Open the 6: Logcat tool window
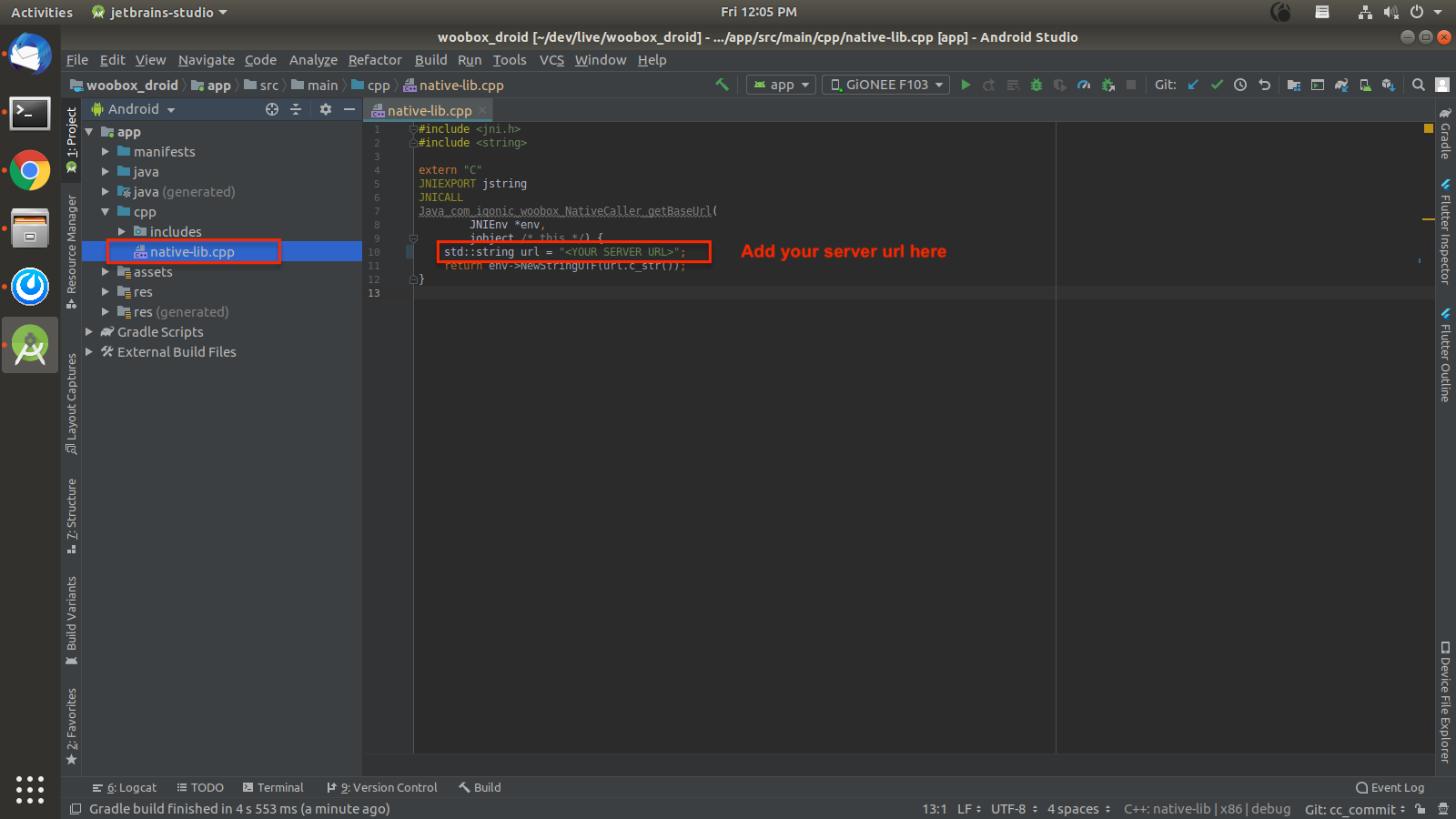The width and height of the screenshot is (1456, 819). (x=125, y=788)
